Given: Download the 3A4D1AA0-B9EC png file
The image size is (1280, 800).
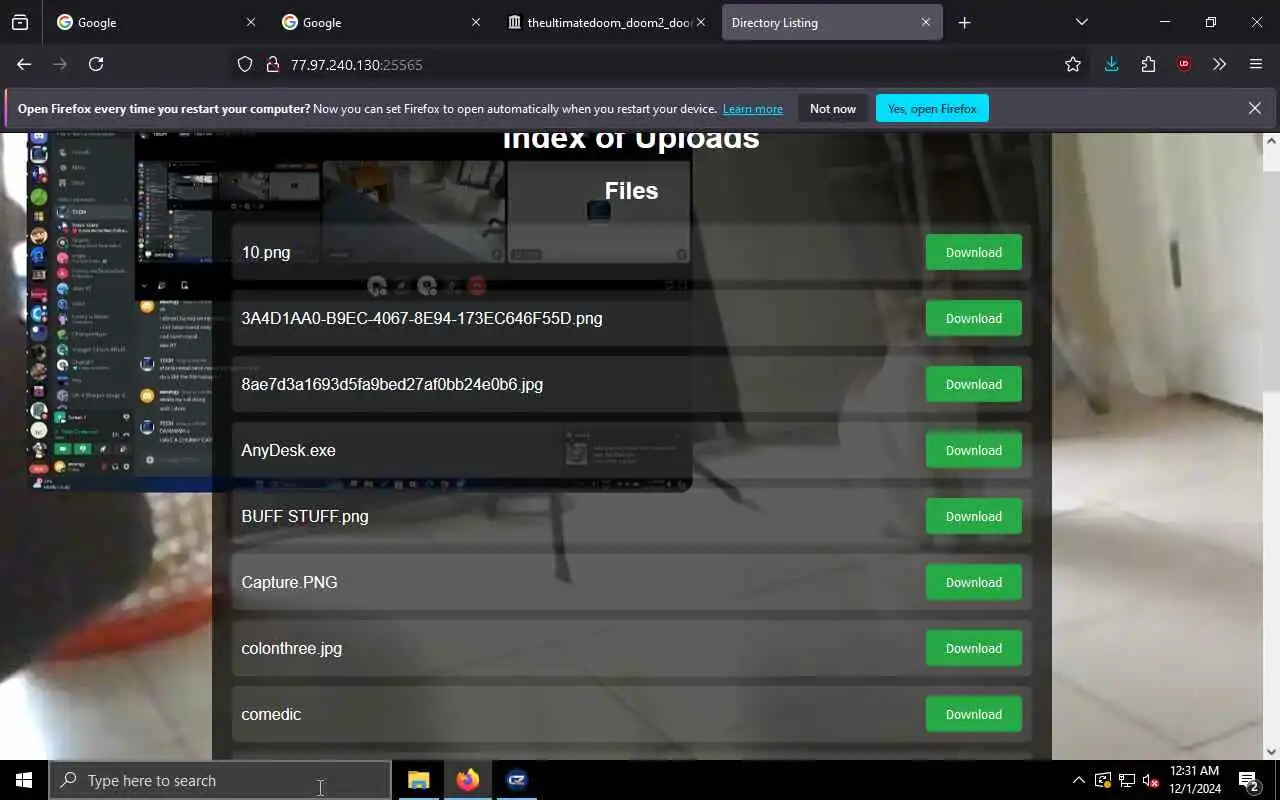Looking at the screenshot, I should 973,318.
